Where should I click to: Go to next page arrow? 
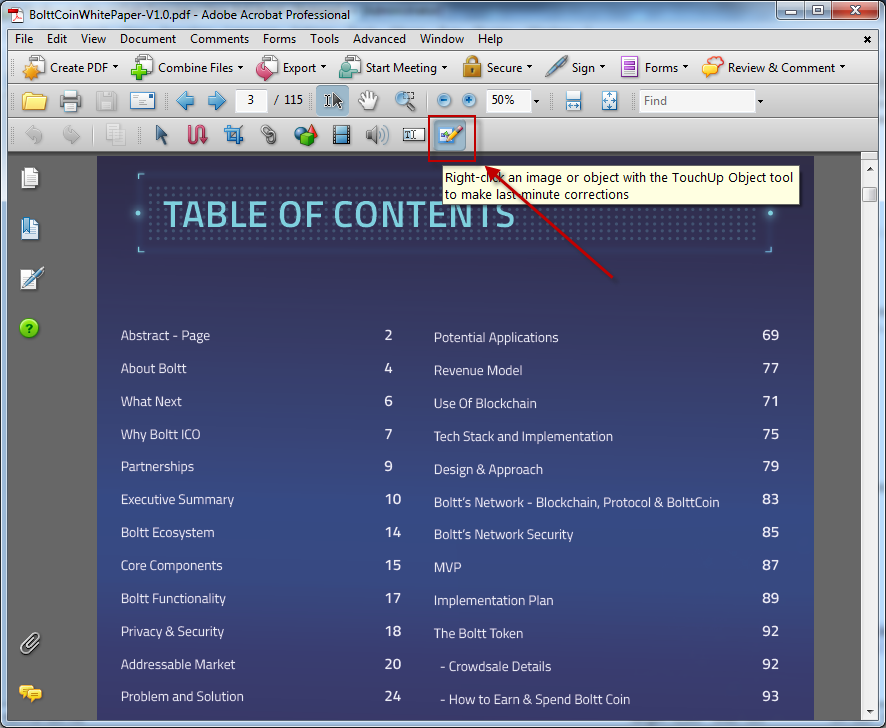click(216, 101)
